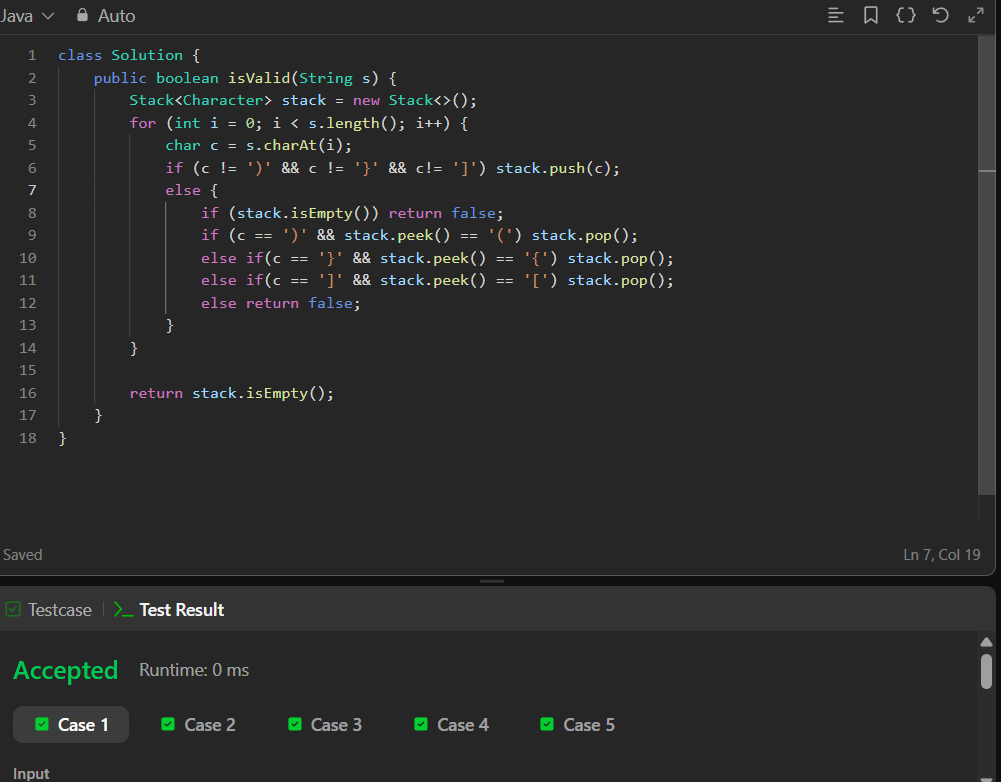1001x782 pixels.
Task: Click the bookmark icon in editor toolbar
Action: pyautogui.click(x=871, y=15)
